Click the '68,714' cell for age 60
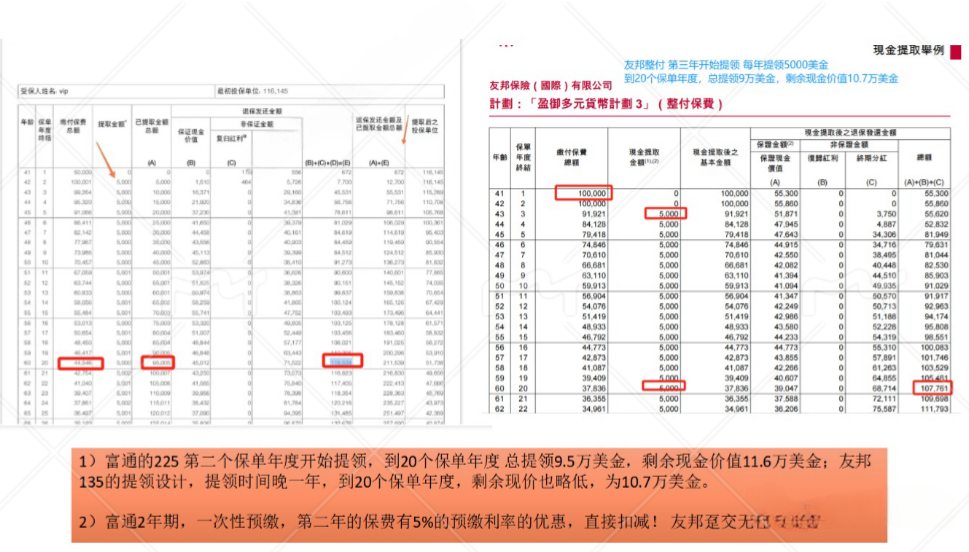Viewport: 969px width, 552px height. click(882, 388)
